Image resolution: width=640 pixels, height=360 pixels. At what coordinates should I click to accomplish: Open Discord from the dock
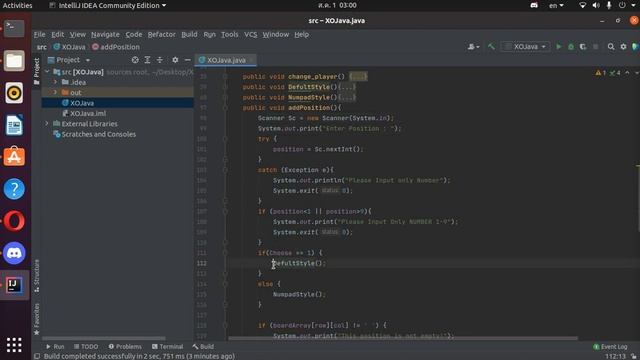click(14, 253)
